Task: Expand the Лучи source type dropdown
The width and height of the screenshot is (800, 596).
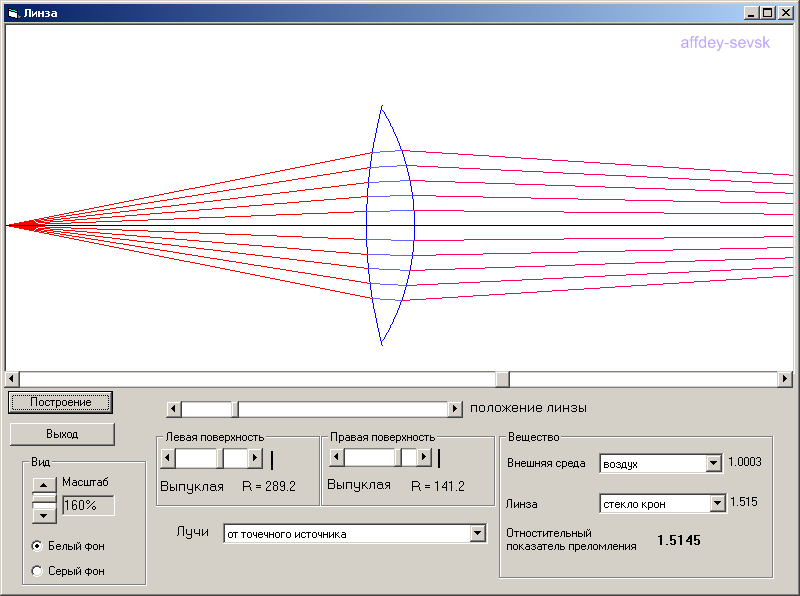Action: coord(477,534)
